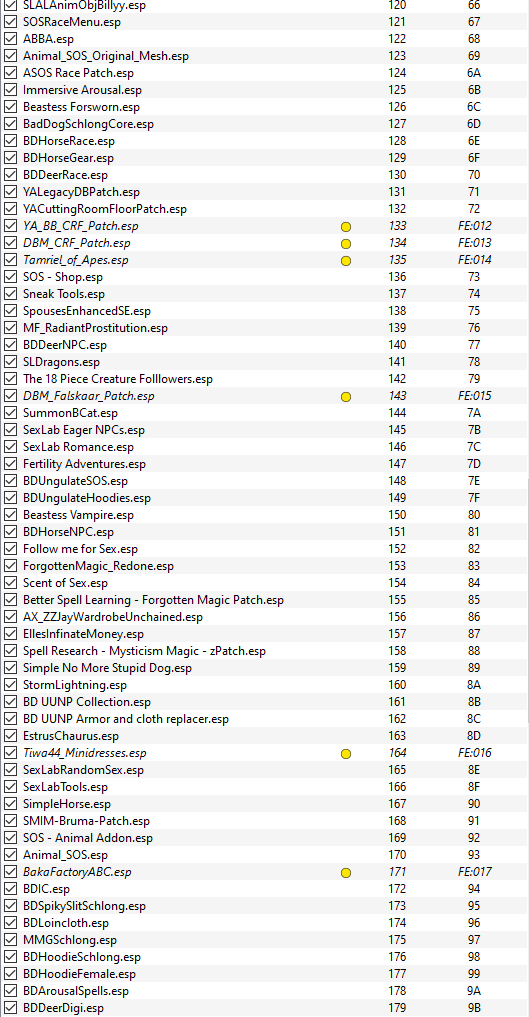Select the BD UUNP Collection.esp plugin name
The height and width of the screenshot is (1017, 529).
tap(87, 702)
